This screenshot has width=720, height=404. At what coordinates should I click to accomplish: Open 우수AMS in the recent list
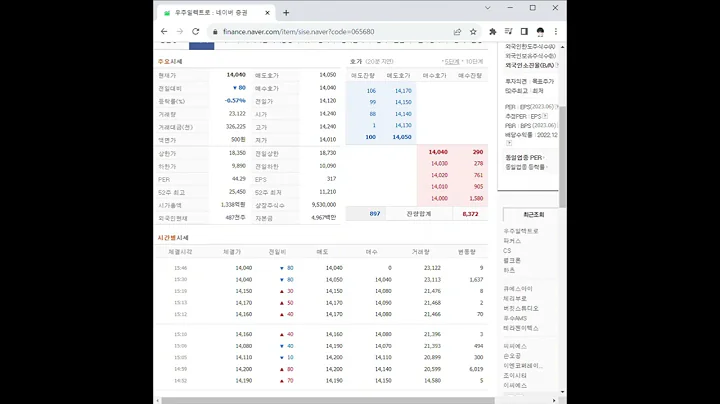pyautogui.click(x=515, y=318)
